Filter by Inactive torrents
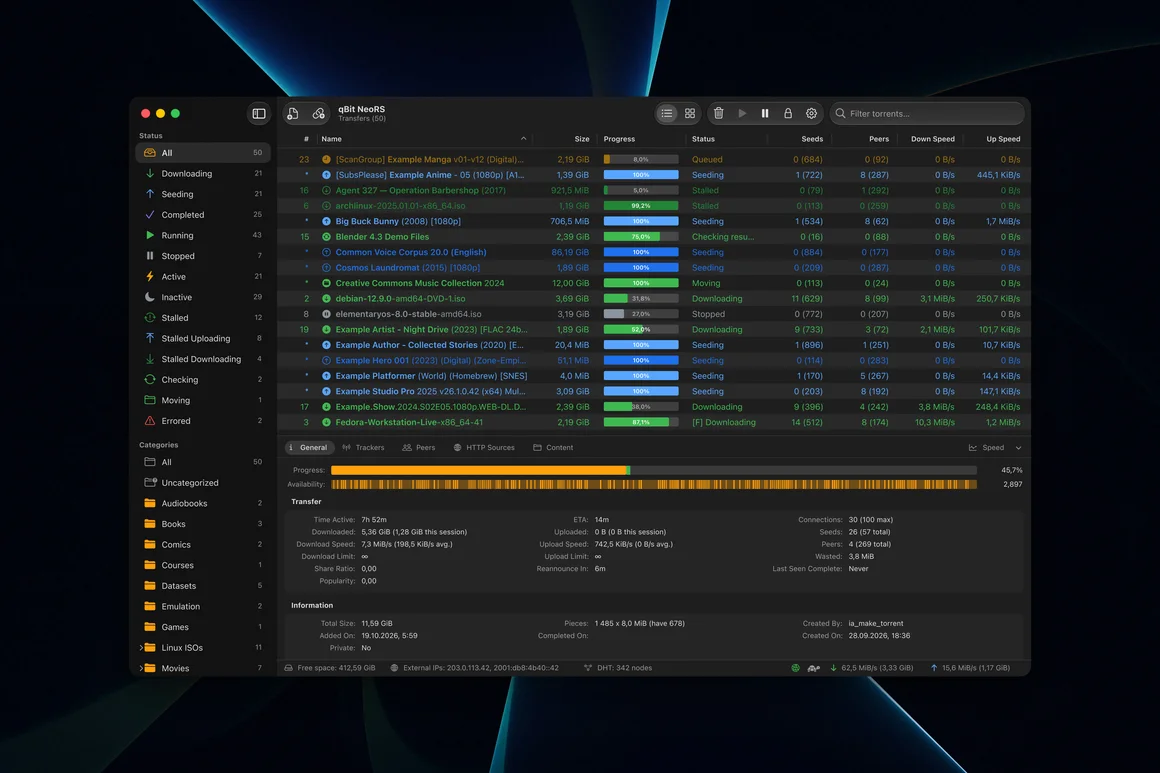The height and width of the screenshot is (773, 1160). (x=203, y=297)
